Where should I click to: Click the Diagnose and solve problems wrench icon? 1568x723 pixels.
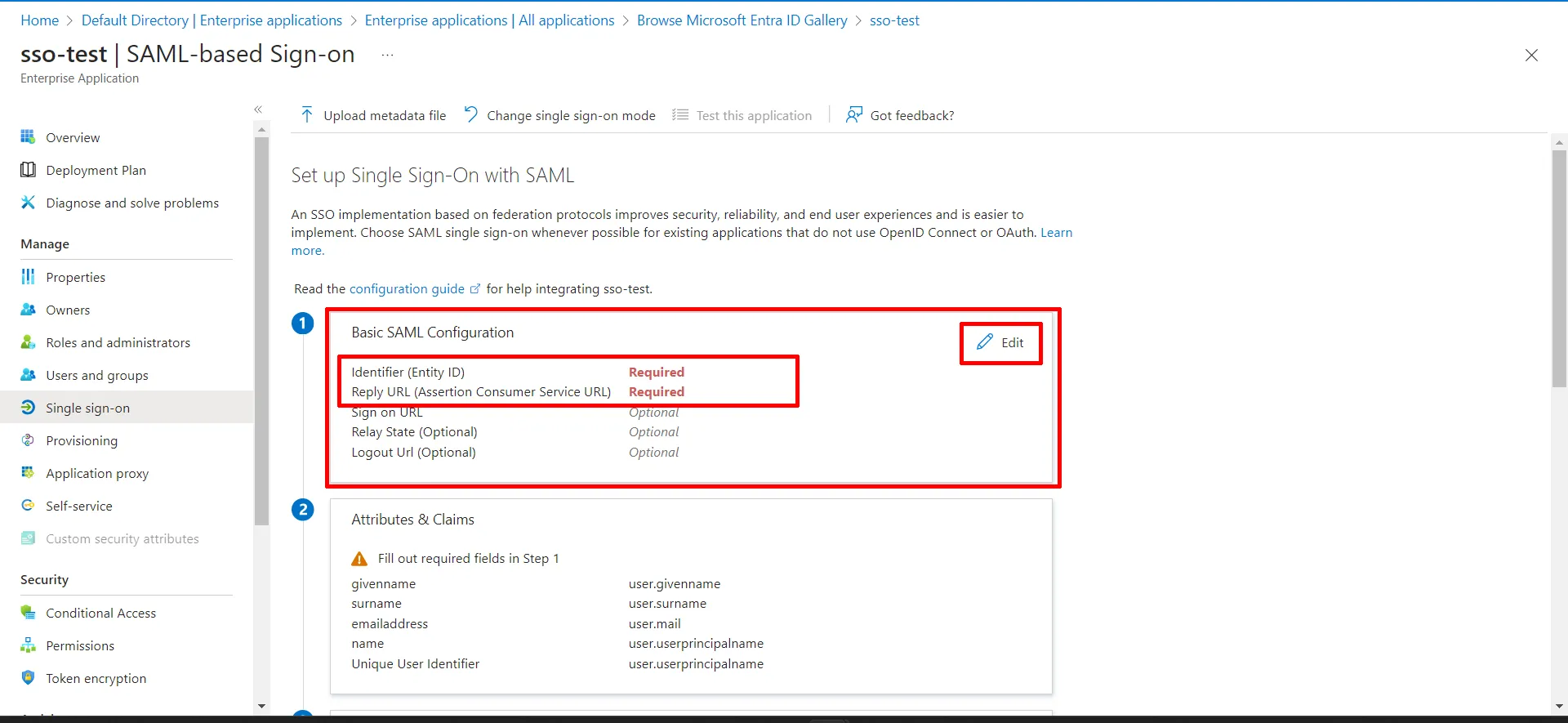point(28,202)
